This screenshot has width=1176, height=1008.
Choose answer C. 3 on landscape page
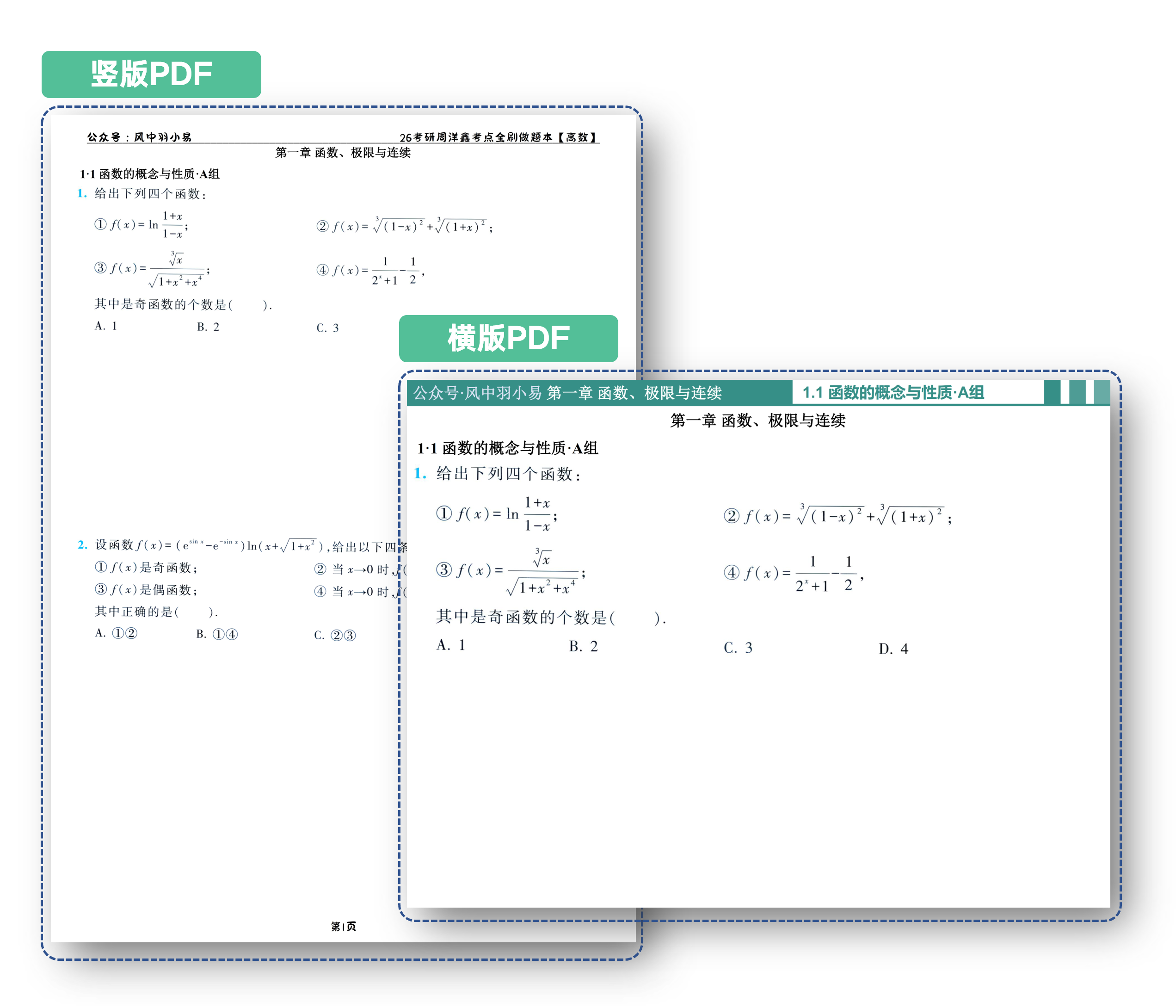click(x=738, y=648)
